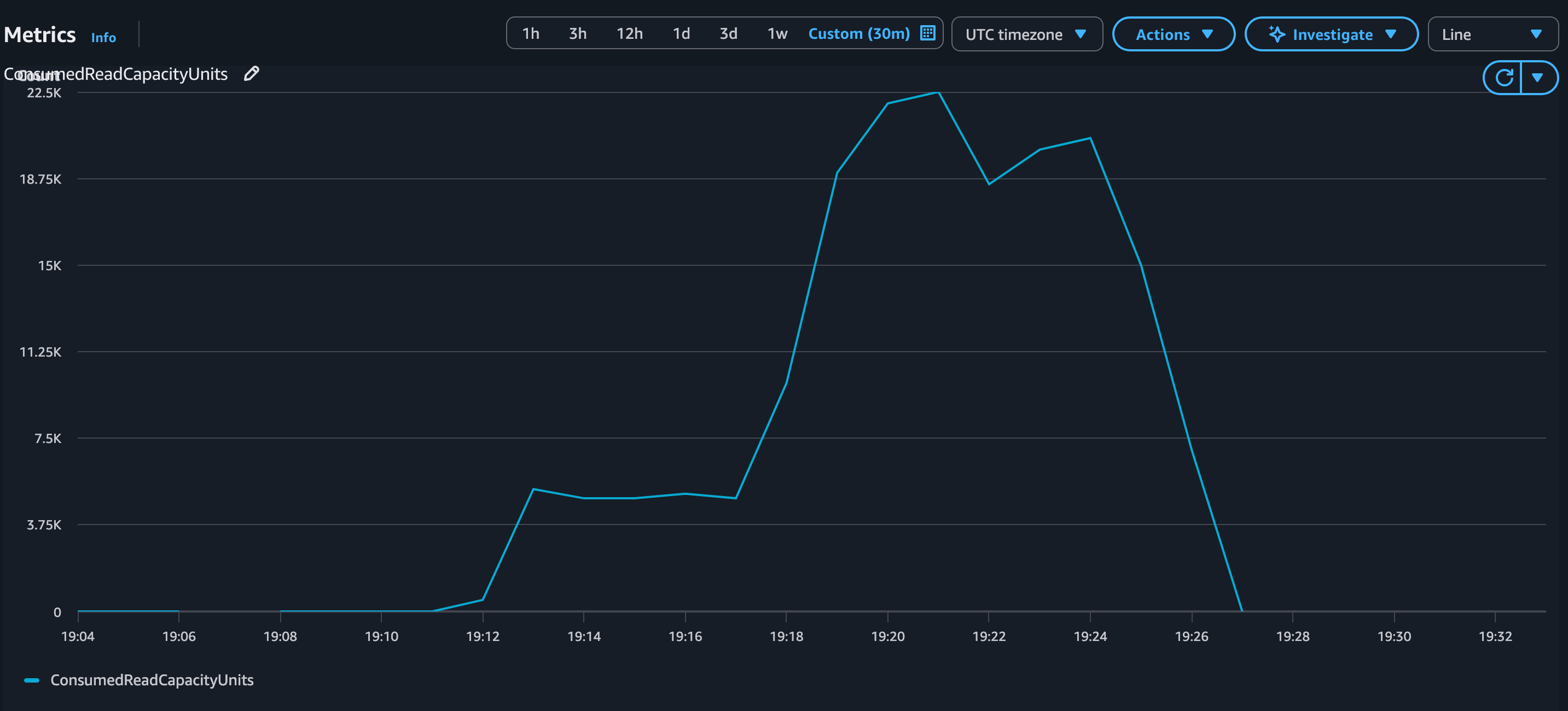The height and width of the screenshot is (711, 1568).
Task: Click the 11.25K y-axis label
Action: (40, 352)
